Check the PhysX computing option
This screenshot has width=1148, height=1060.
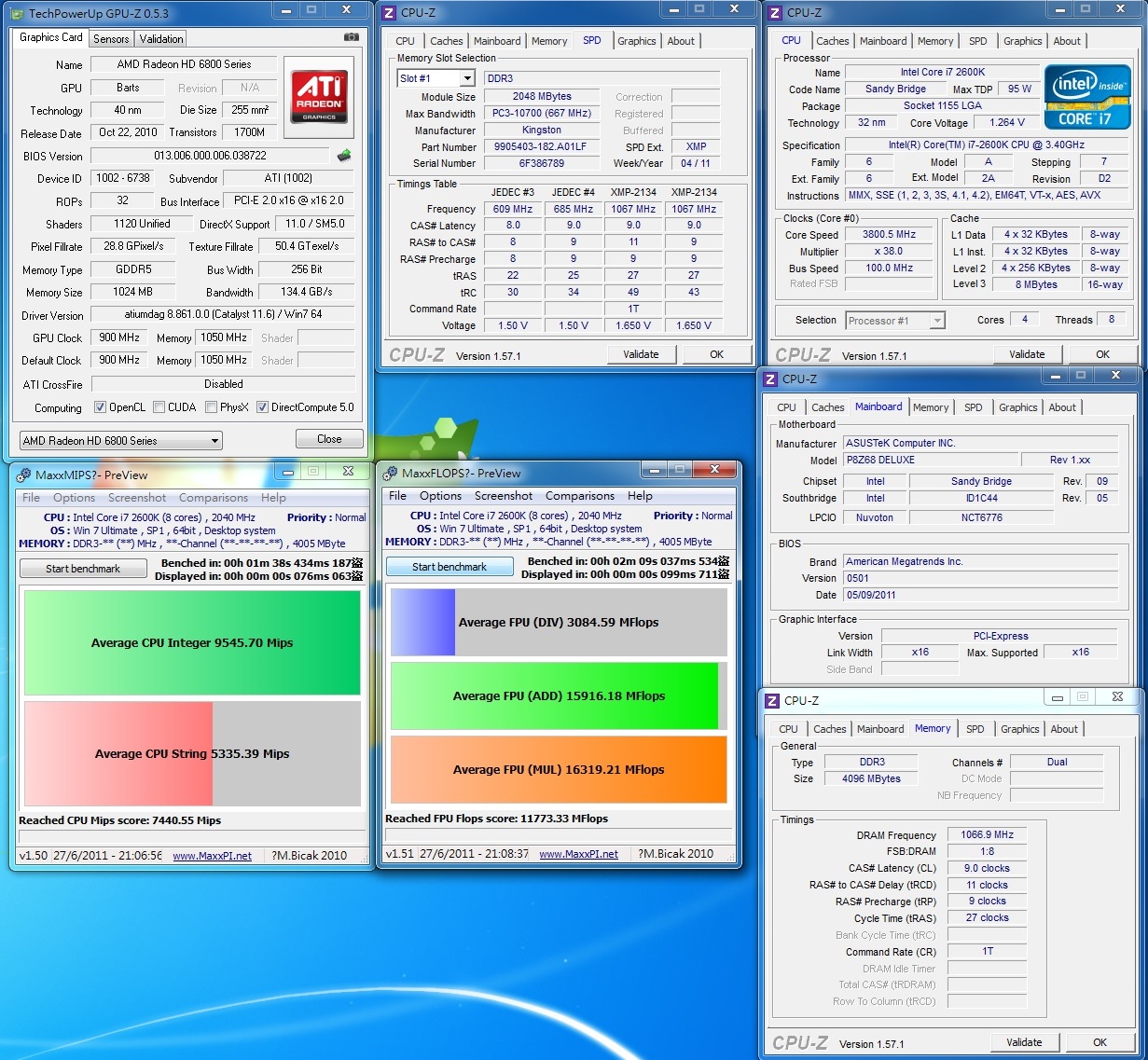pos(211,407)
